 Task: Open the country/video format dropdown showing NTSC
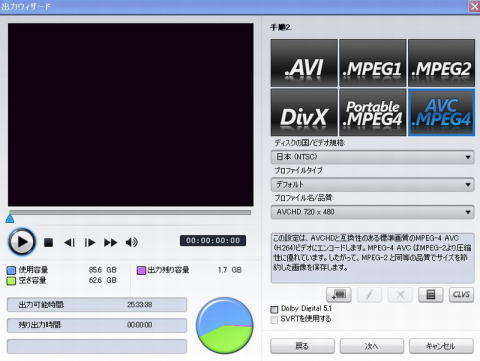click(373, 157)
